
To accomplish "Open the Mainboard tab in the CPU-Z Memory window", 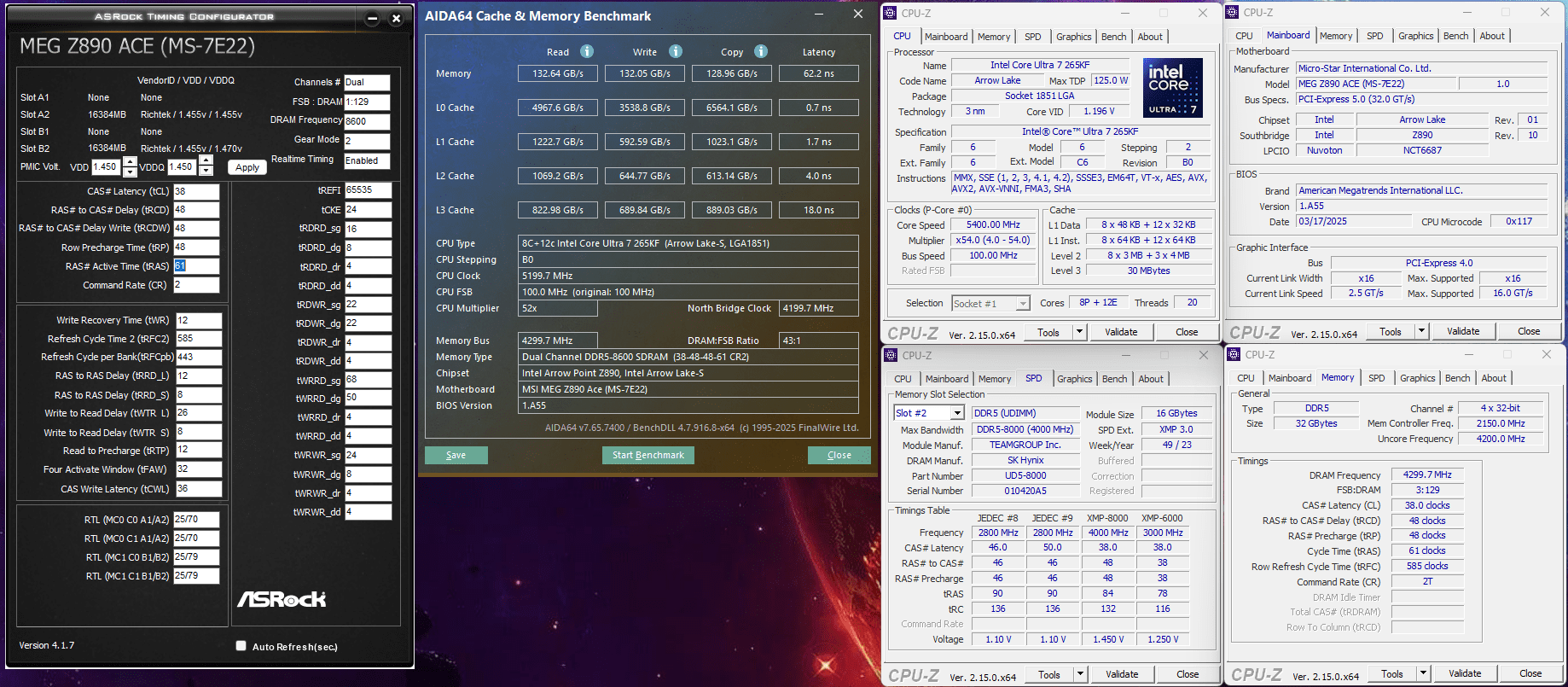I will (1289, 378).
